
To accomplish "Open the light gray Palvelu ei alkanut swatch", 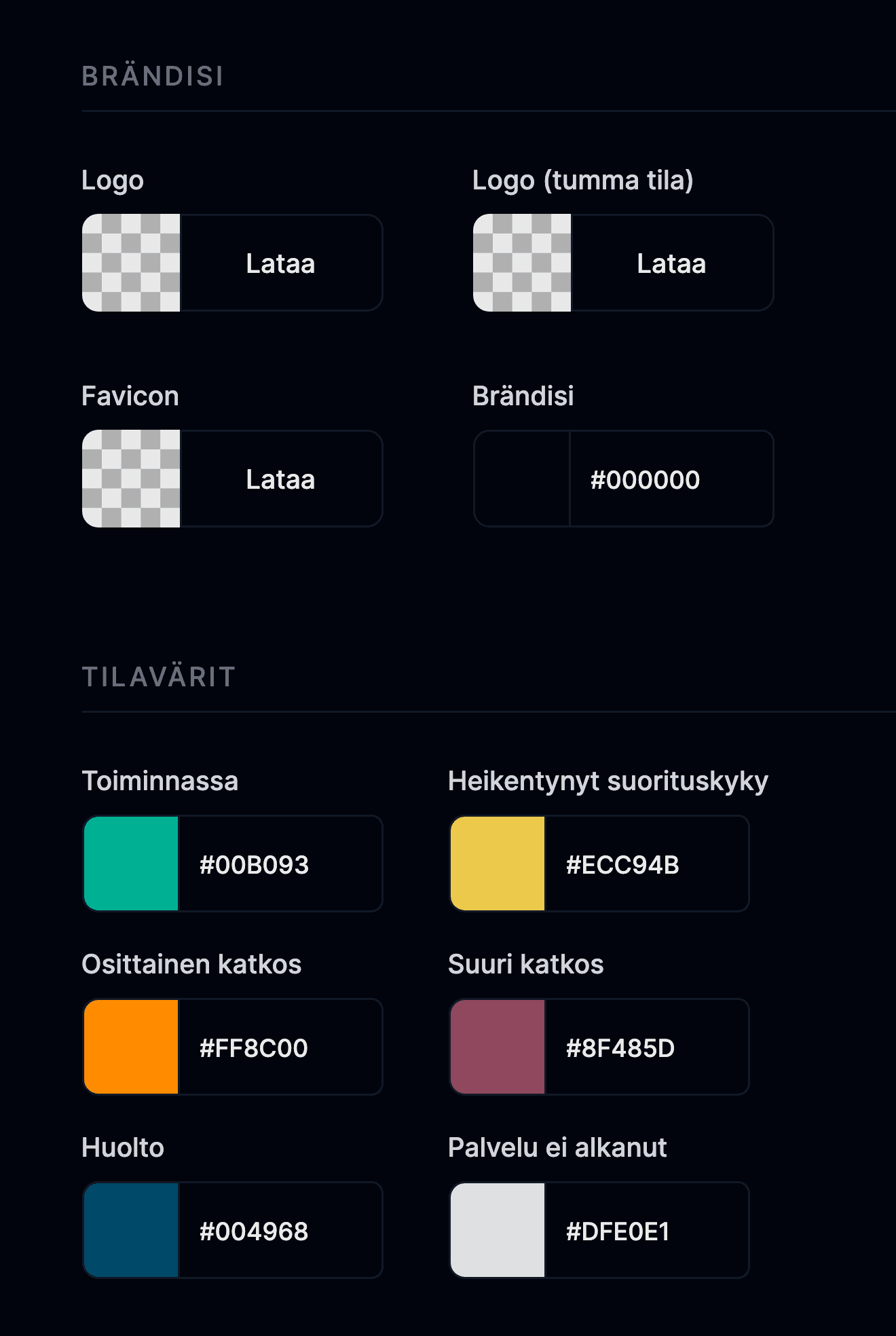I will (x=498, y=1230).
